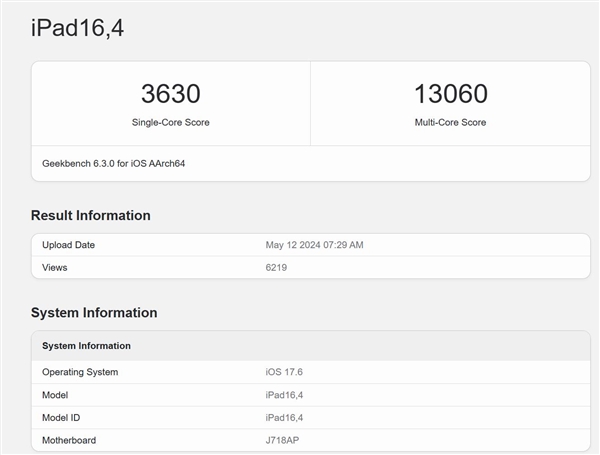600x455 pixels.
Task: Click the Result Information section heading
Action: [91, 215]
